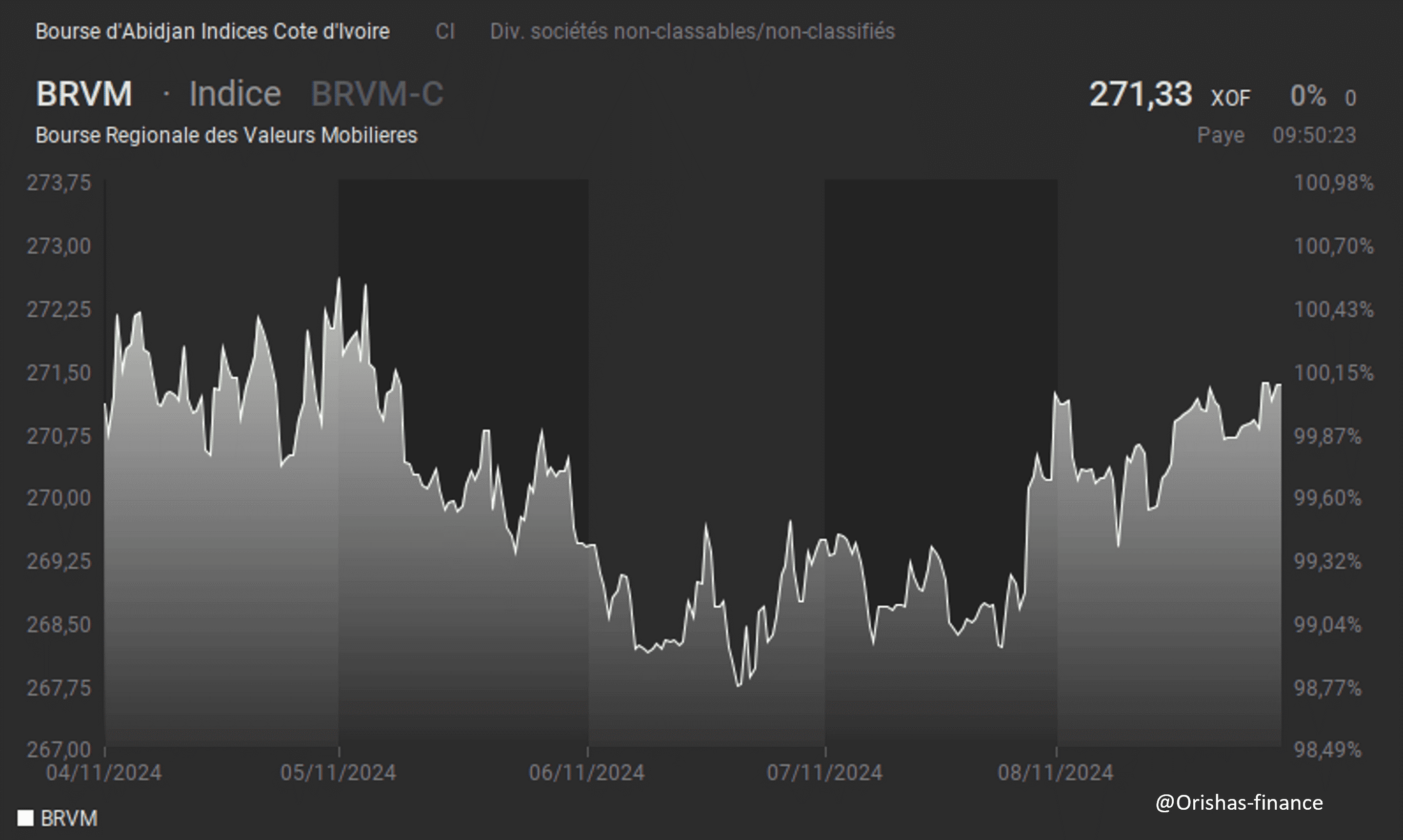Image resolution: width=1403 pixels, height=840 pixels.
Task: Click the 271,50 axis value
Action: 59,373
